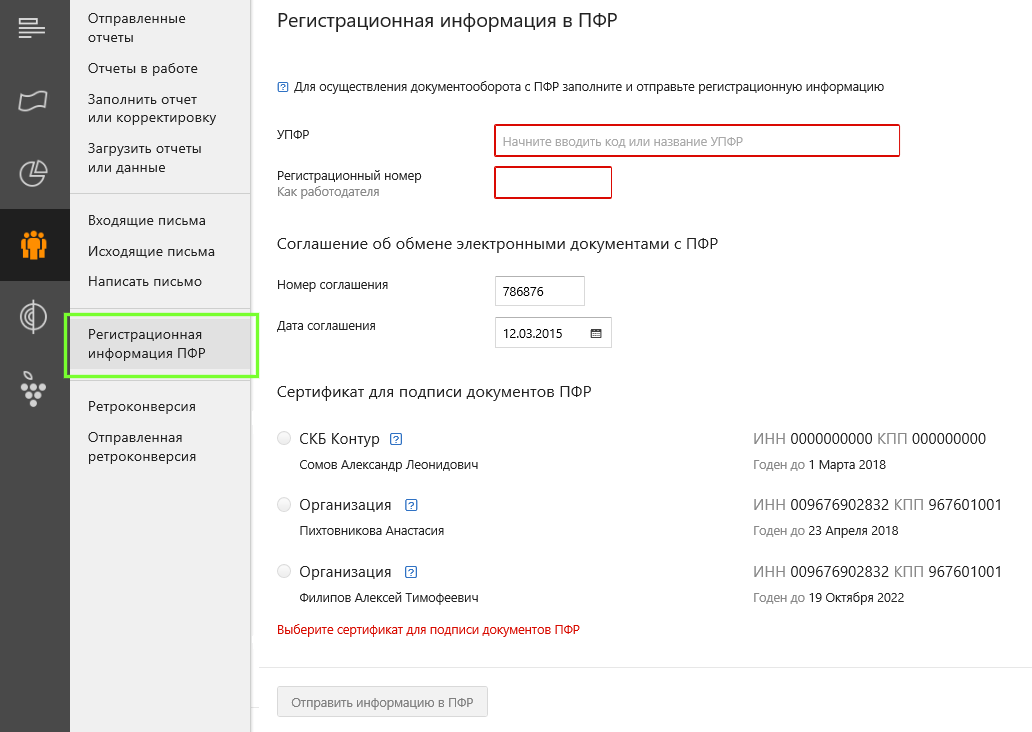Click the Дата соглашения date field
This screenshot has height=732, width=1032.
click(553, 333)
